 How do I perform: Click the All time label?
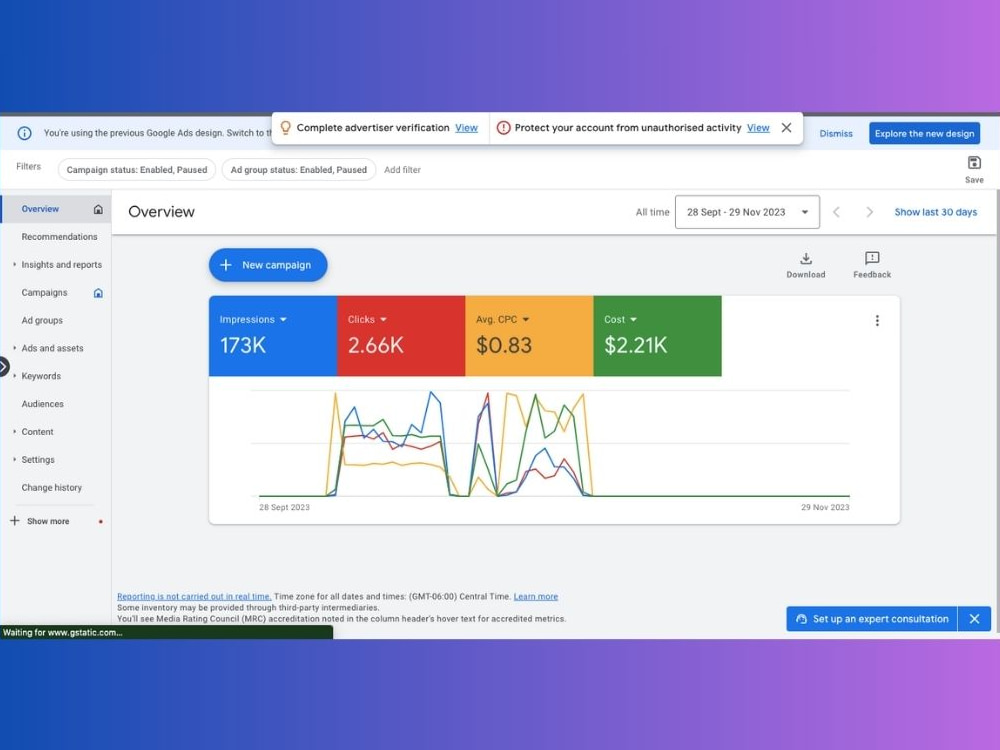(652, 212)
